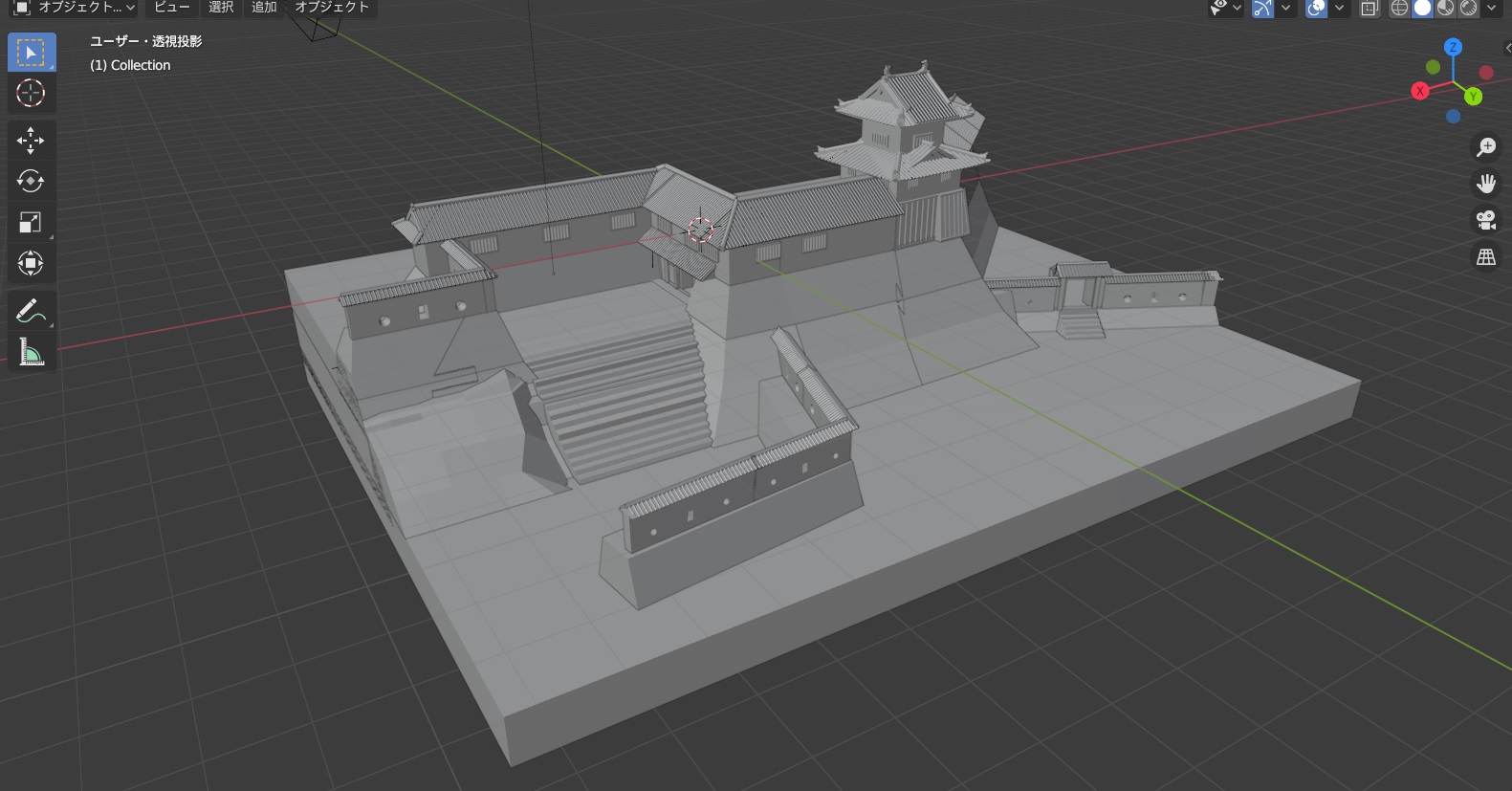Switch to rendered shading mode
This screenshot has height=791, width=1512.
coord(1468,9)
